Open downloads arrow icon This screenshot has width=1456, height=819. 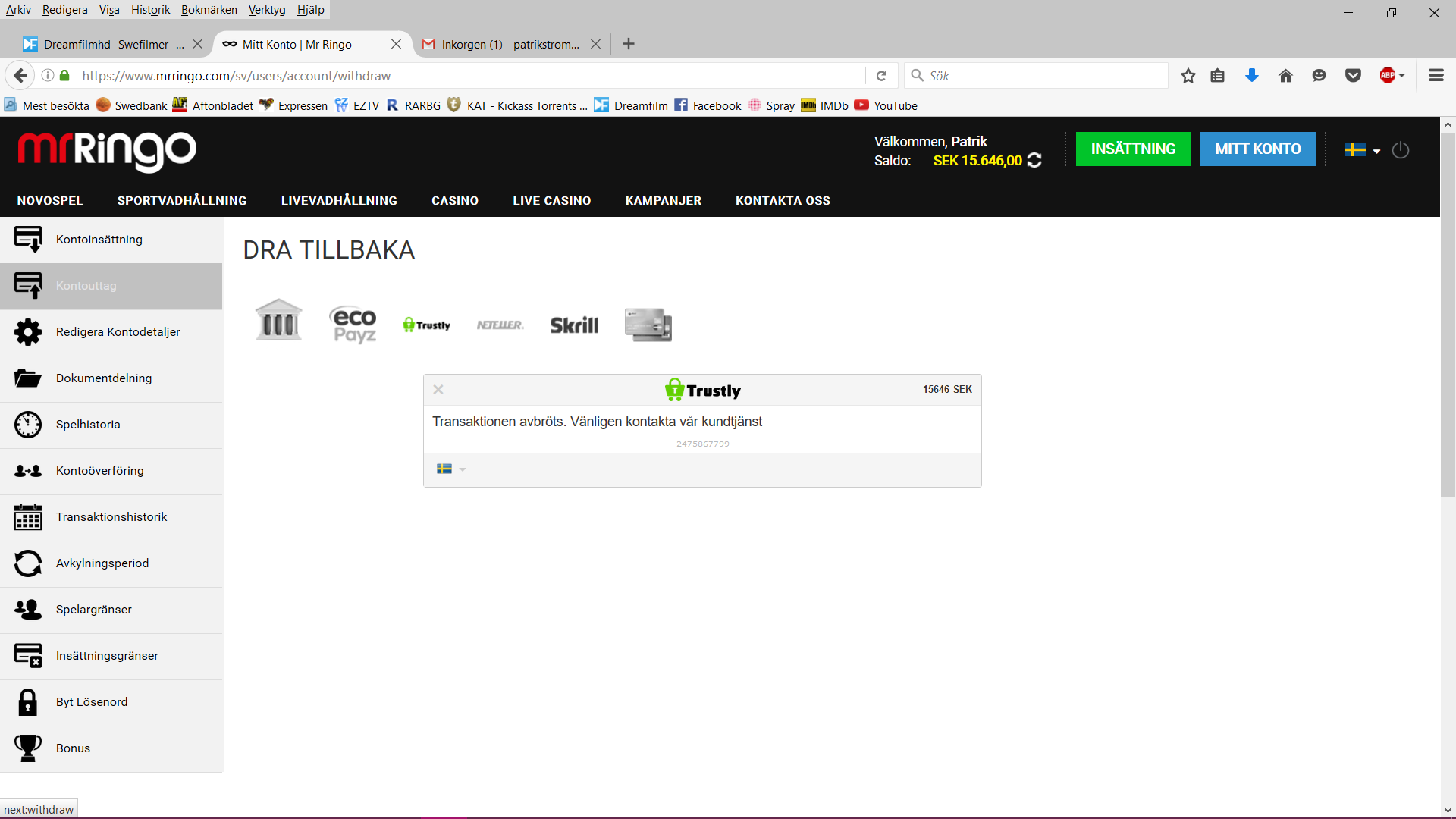pos(1252,75)
